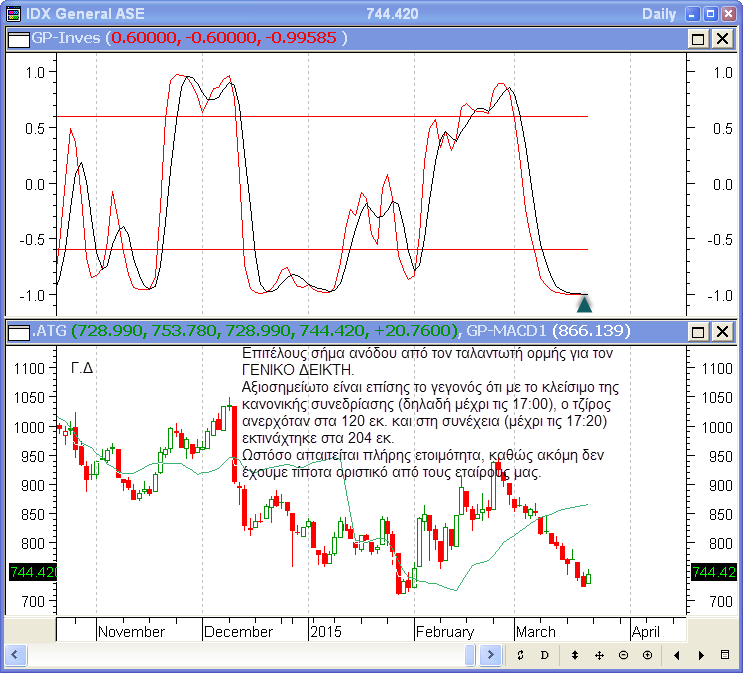This screenshot has height=673, width=743.
Task: Click the GP-MACD1 (866.139) label
Action: [548, 330]
